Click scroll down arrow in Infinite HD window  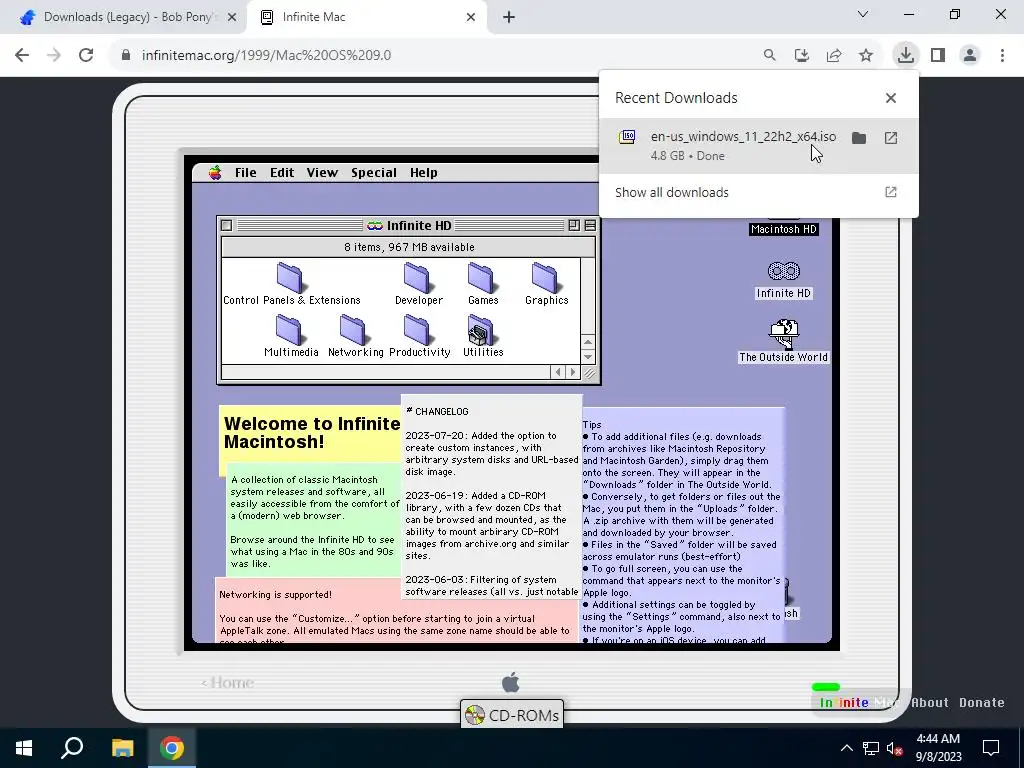(588, 357)
